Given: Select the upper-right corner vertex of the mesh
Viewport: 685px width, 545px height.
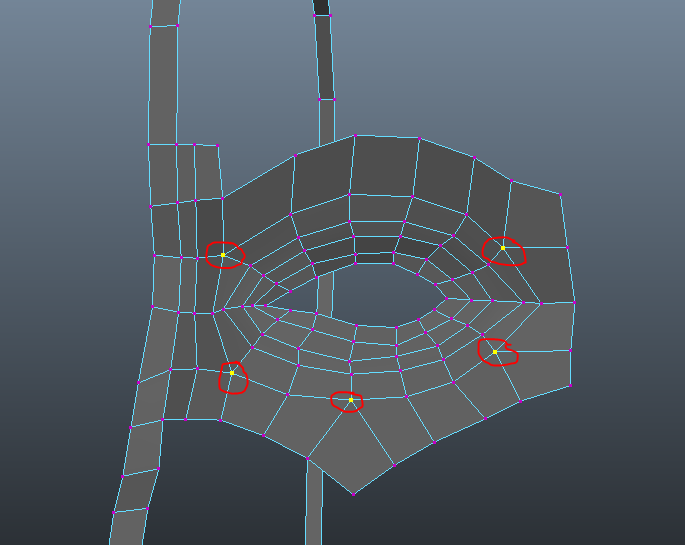Looking at the screenshot, I should coord(560,193).
